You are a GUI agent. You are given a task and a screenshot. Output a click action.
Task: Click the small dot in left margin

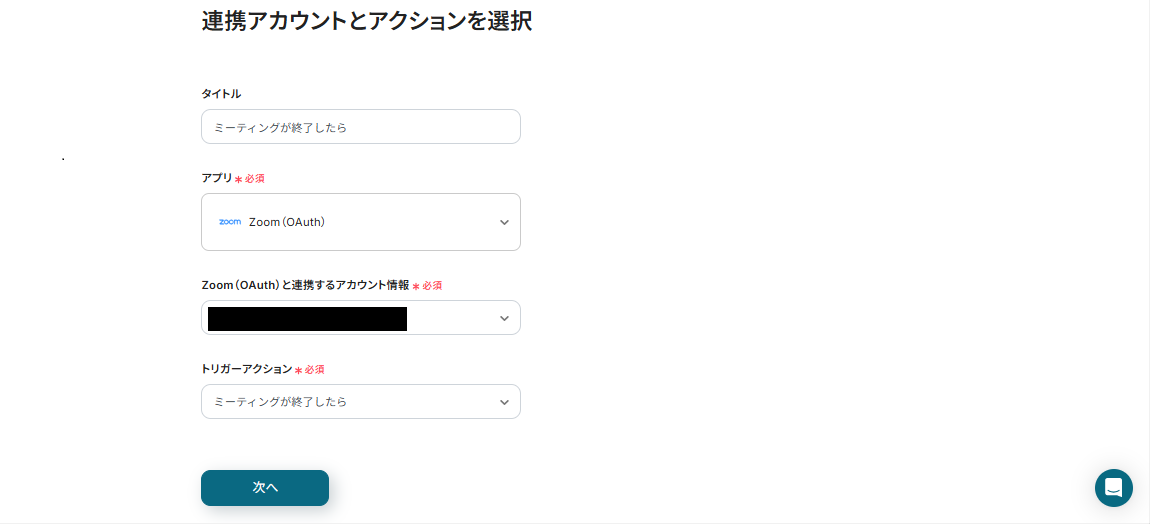click(x=63, y=159)
